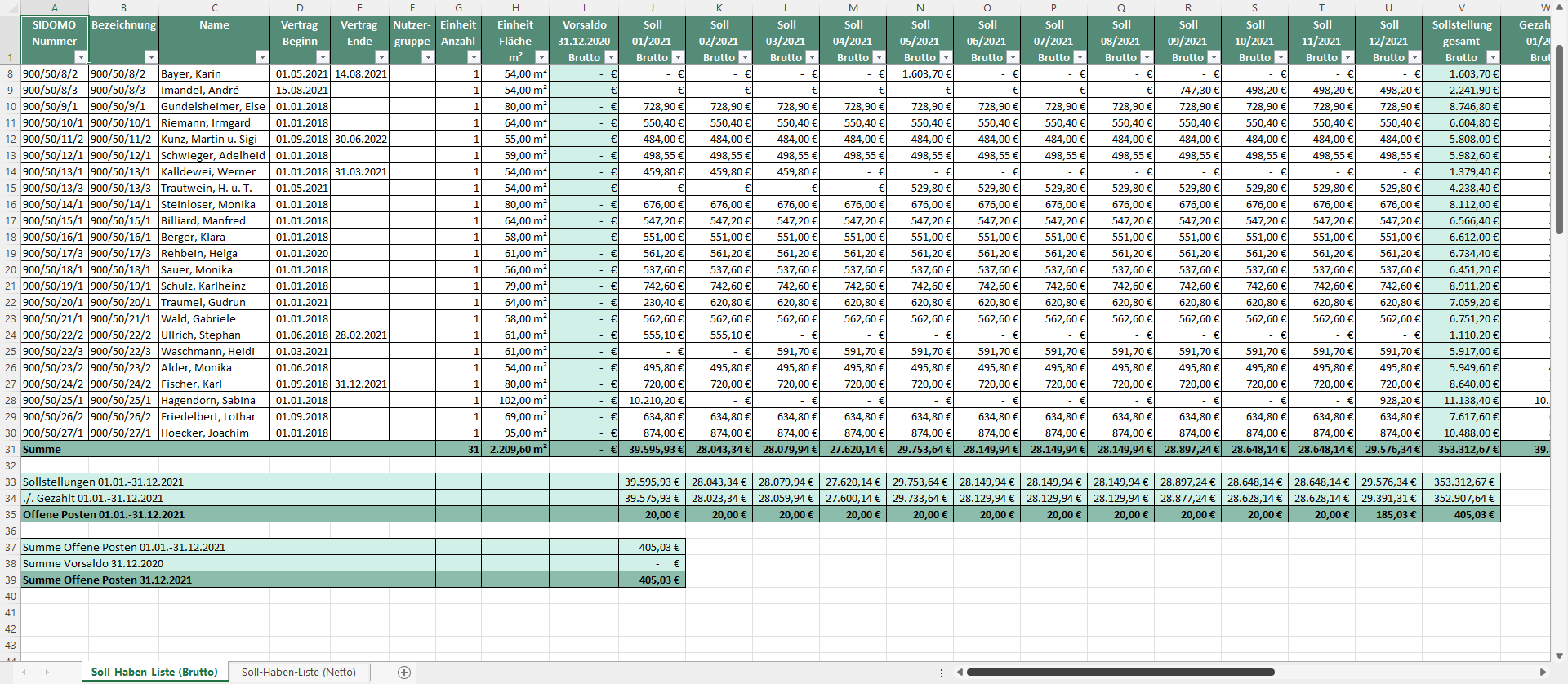
Task: Click the './. Gezahlt 01.01.-31.12.2021' label cell
Action: tap(228, 498)
